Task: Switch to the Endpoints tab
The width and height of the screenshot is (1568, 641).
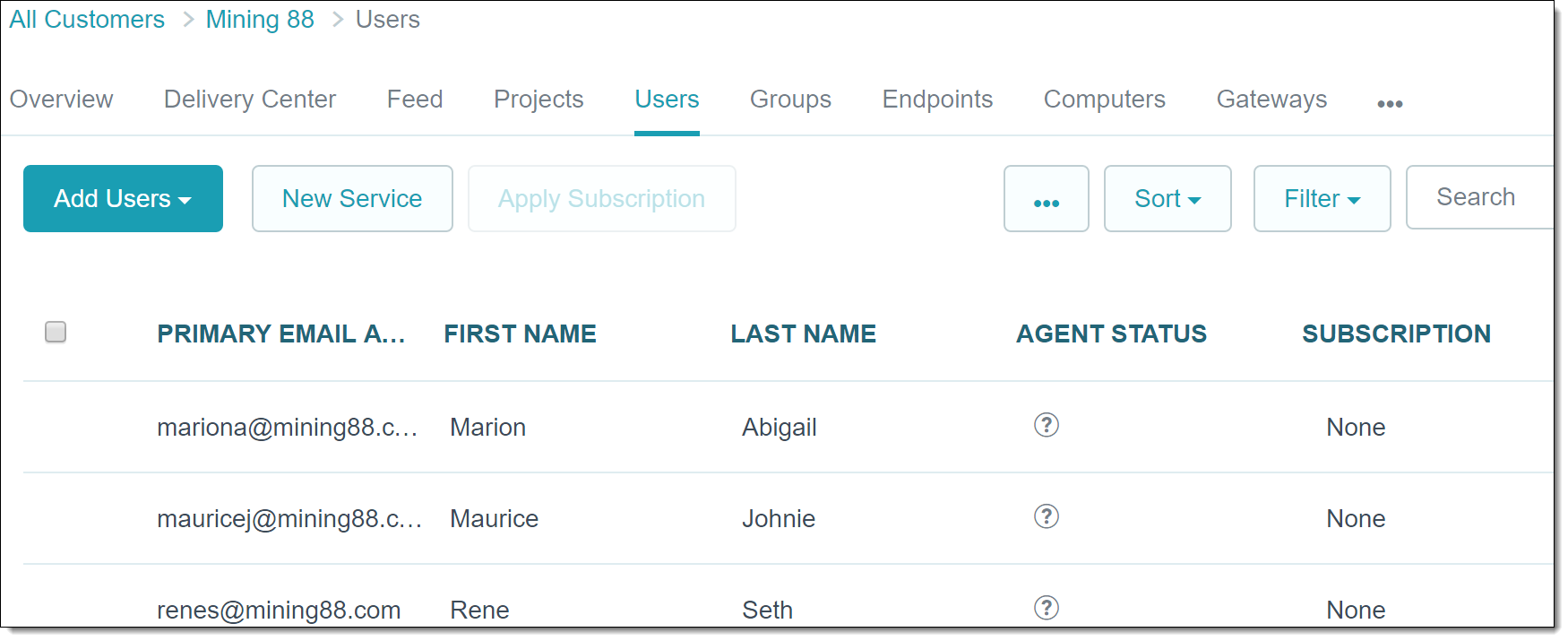Action: [937, 100]
